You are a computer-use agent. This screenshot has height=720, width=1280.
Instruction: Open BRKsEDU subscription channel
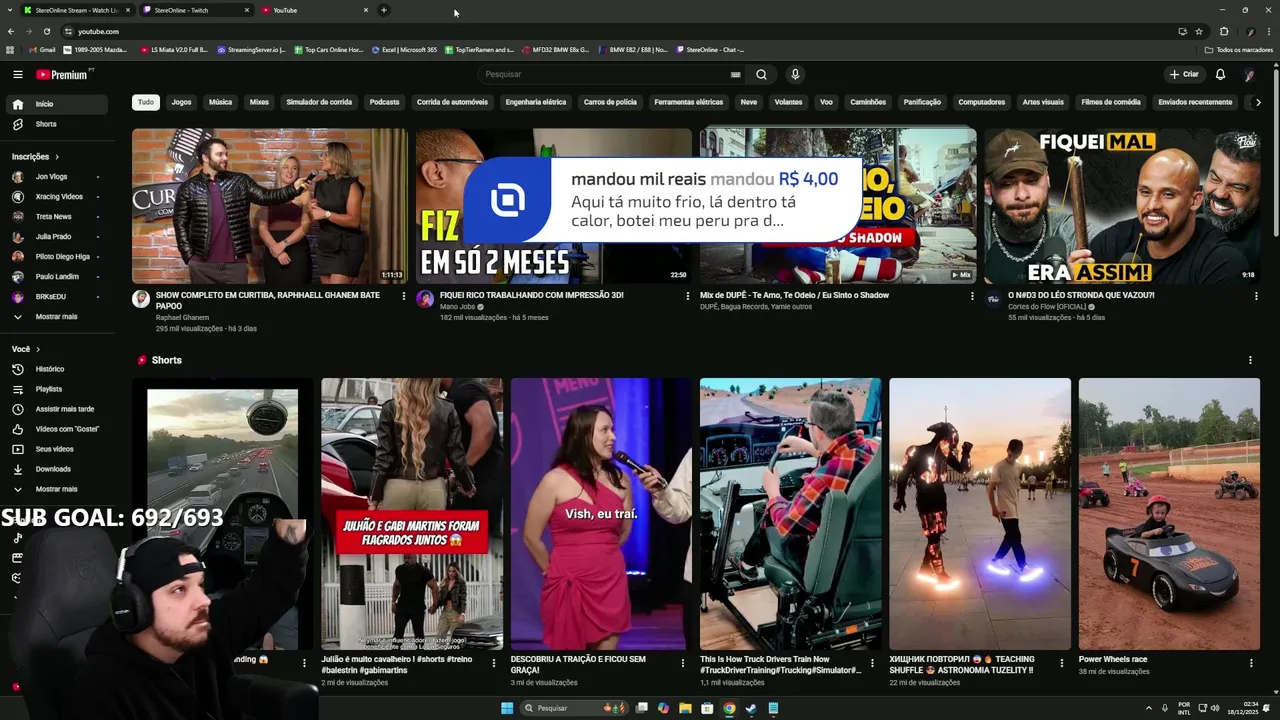click(x=57, y=297)
